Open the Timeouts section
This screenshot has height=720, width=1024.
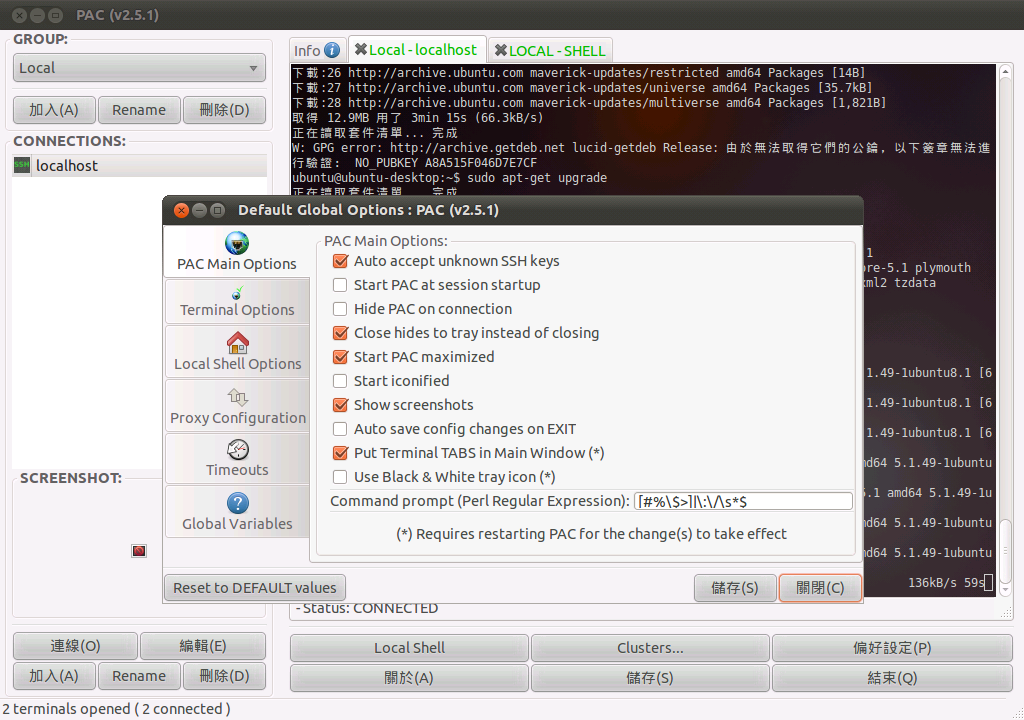pos(237,459)
